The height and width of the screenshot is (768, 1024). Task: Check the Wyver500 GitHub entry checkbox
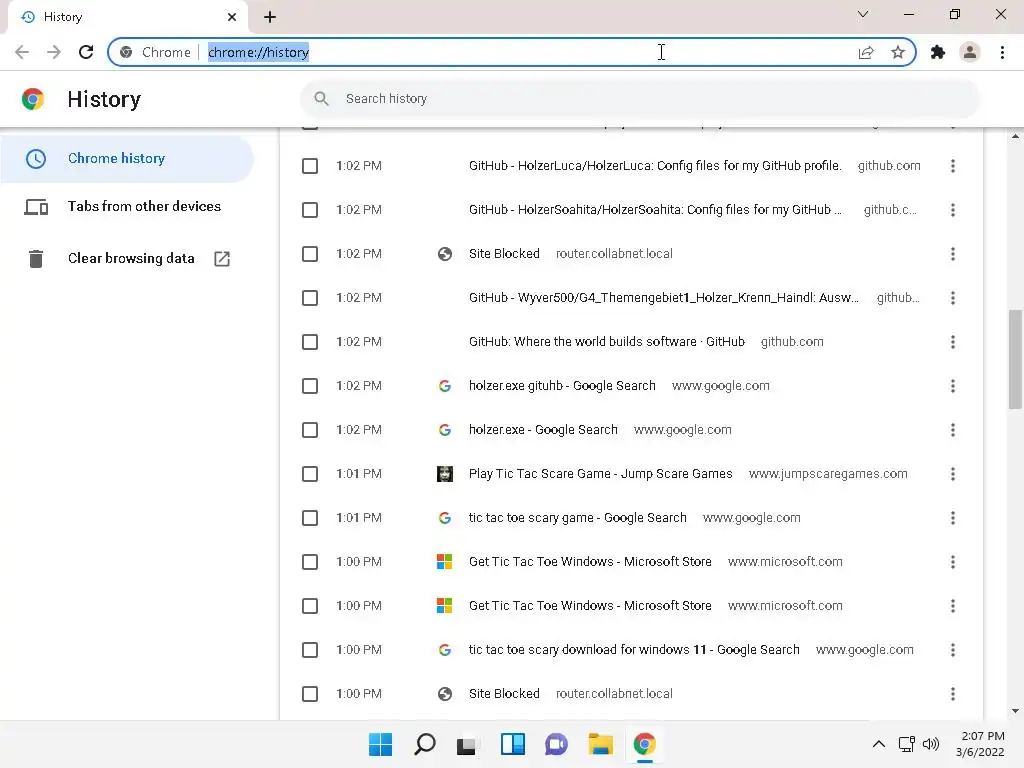[x=310, y=298]
